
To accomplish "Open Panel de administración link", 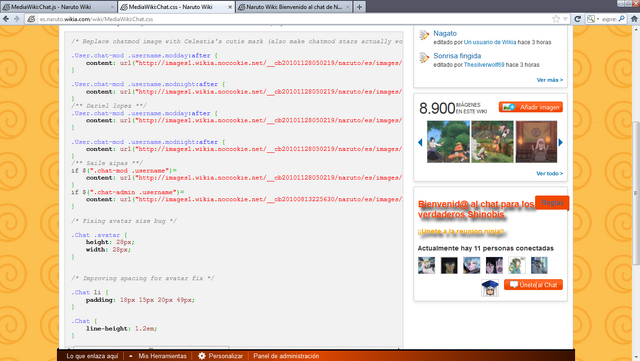I will (286, 356).
